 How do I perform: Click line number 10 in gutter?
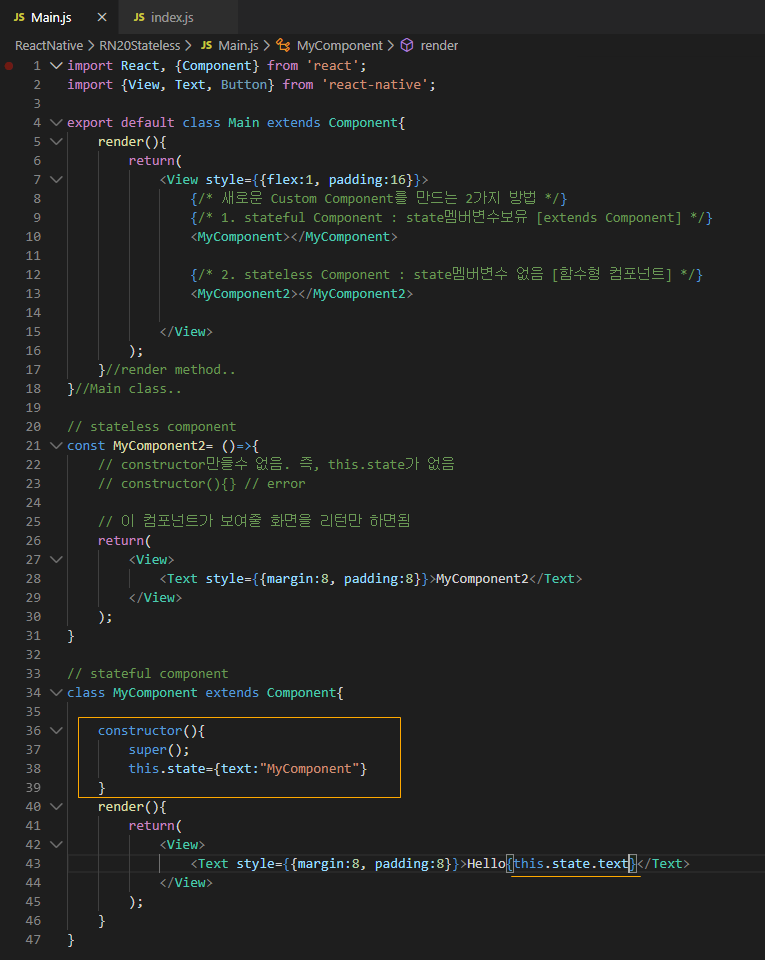tap(34, 236)
